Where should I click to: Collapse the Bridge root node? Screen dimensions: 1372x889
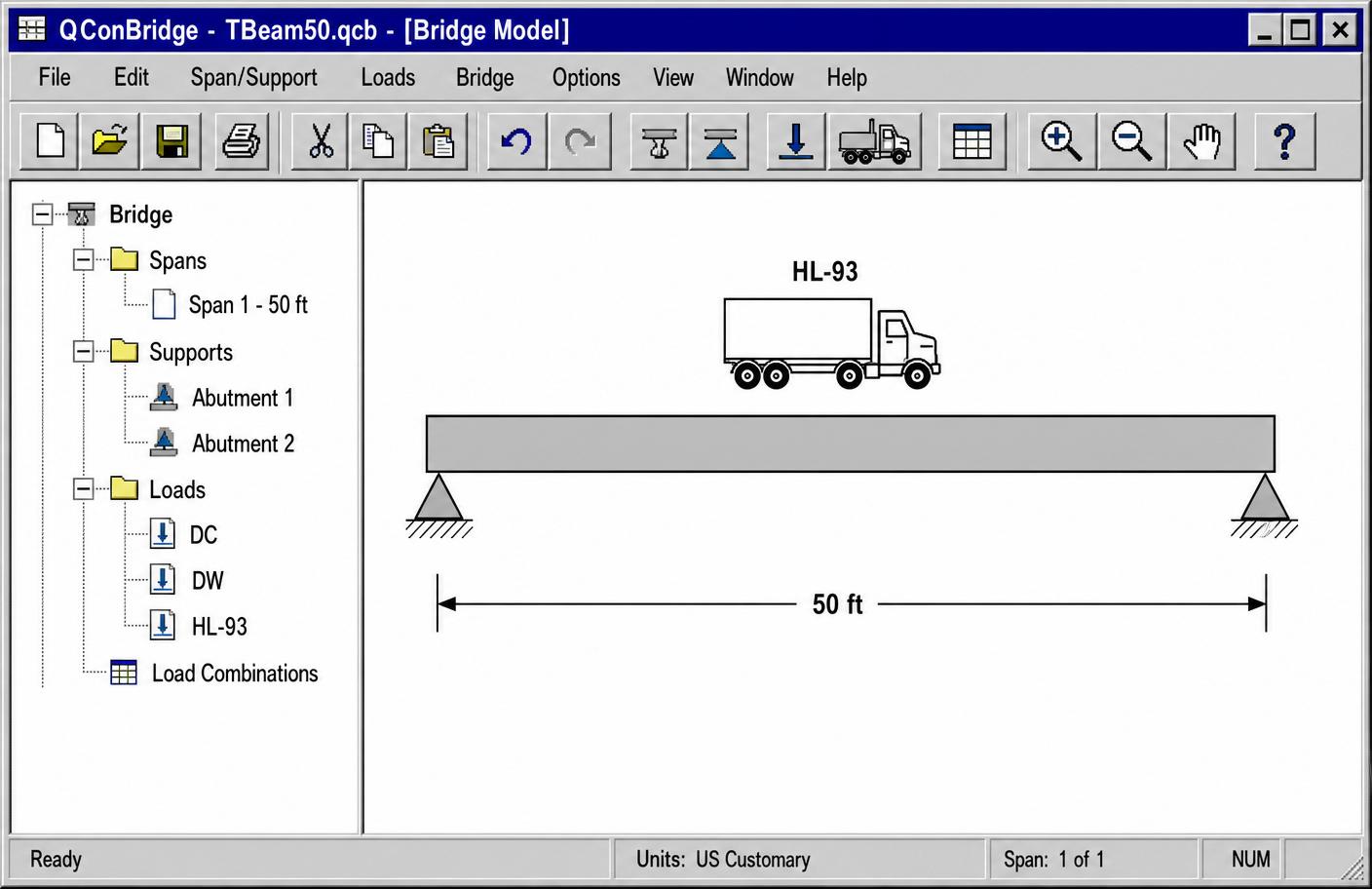(x=42, y=213)
